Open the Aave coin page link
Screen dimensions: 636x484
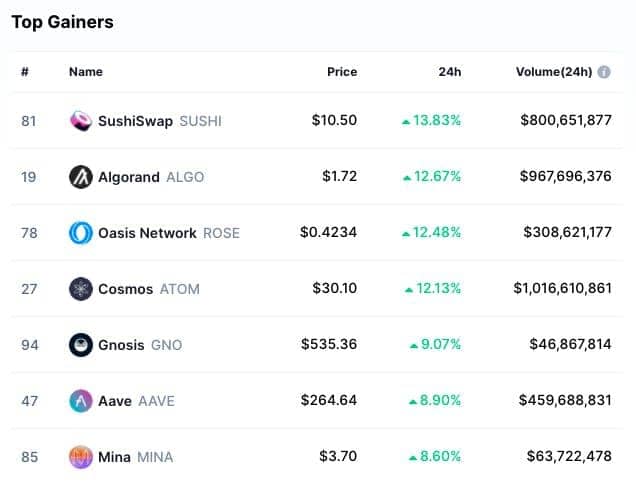(115, 401)
